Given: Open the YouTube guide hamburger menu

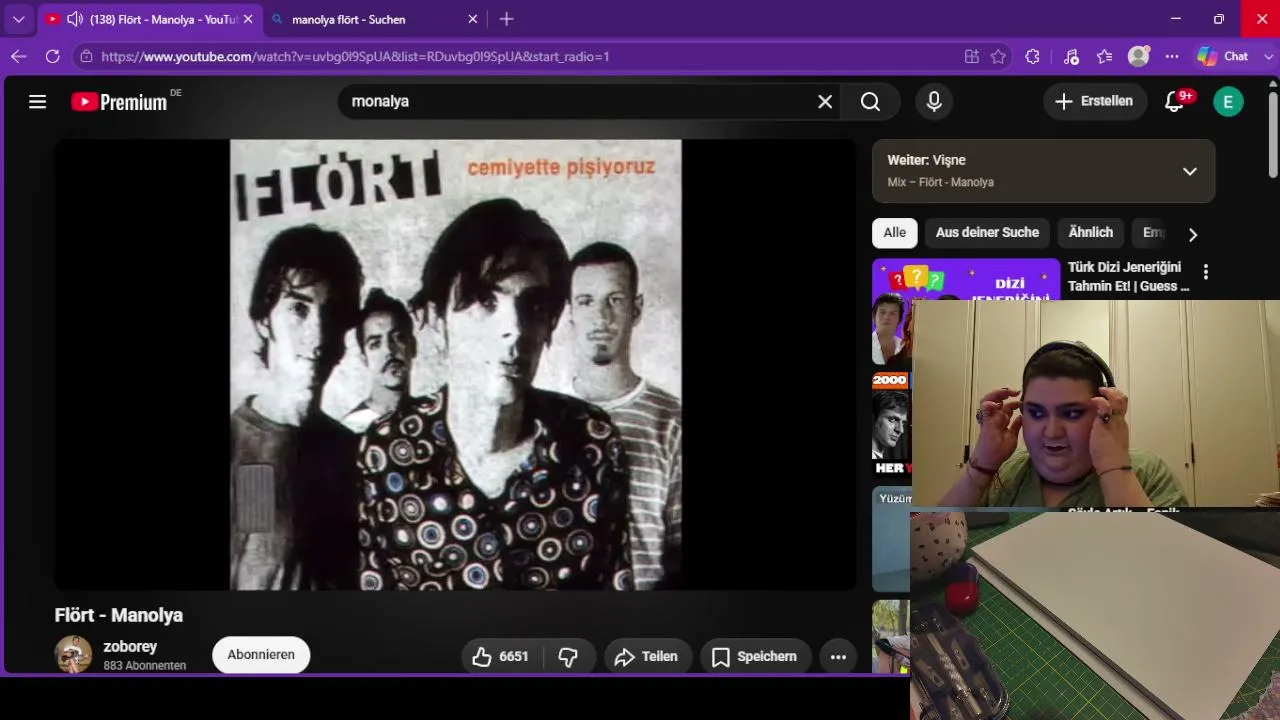Looking at the screenshot, I should click(38, 101).
